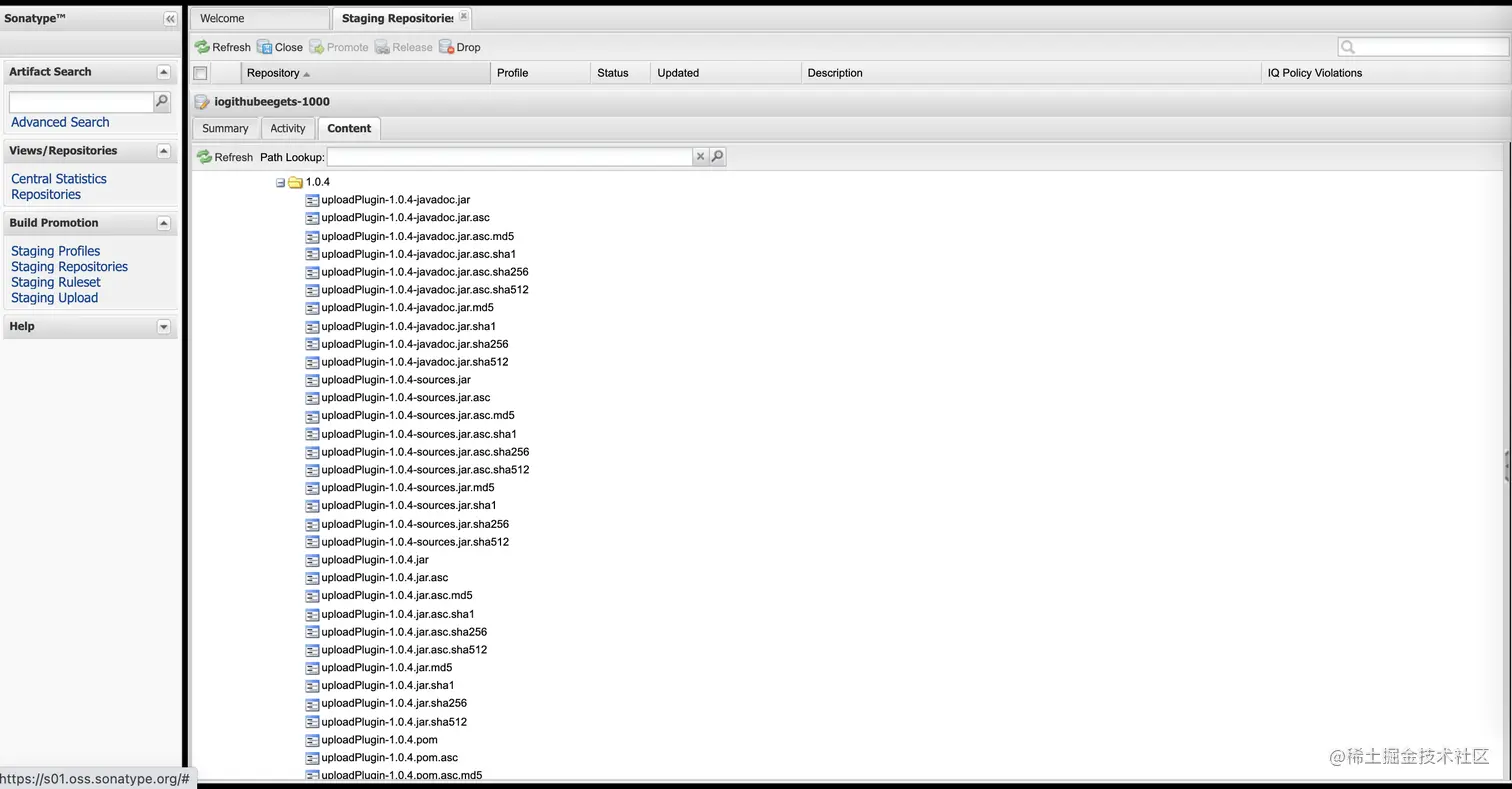The image size is (1512, 789).
Task: Click file icon of uploadPlugin-1.0.4.jar.sha512
Action: tap(312, 722)
